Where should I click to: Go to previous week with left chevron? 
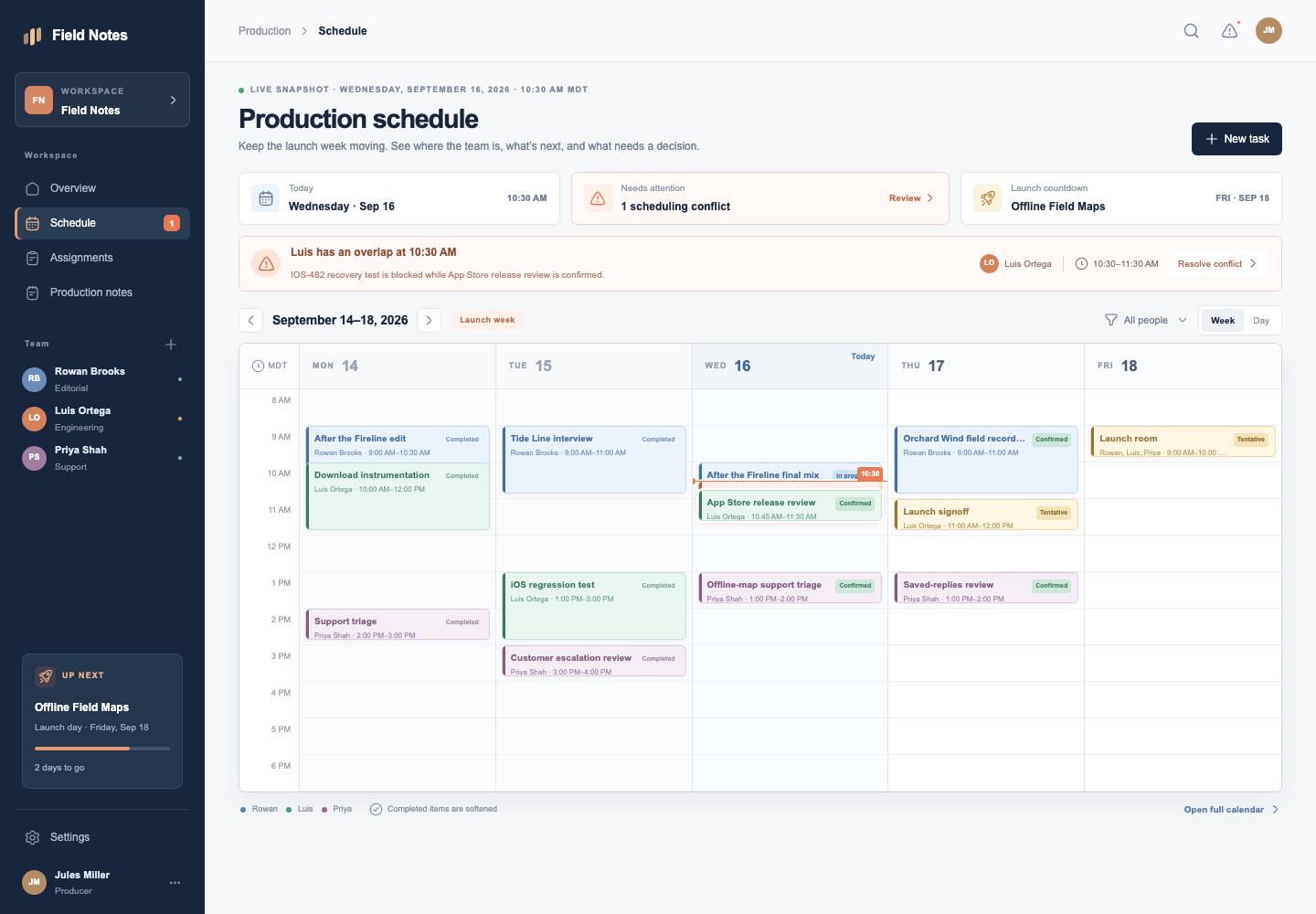[251, 321]
